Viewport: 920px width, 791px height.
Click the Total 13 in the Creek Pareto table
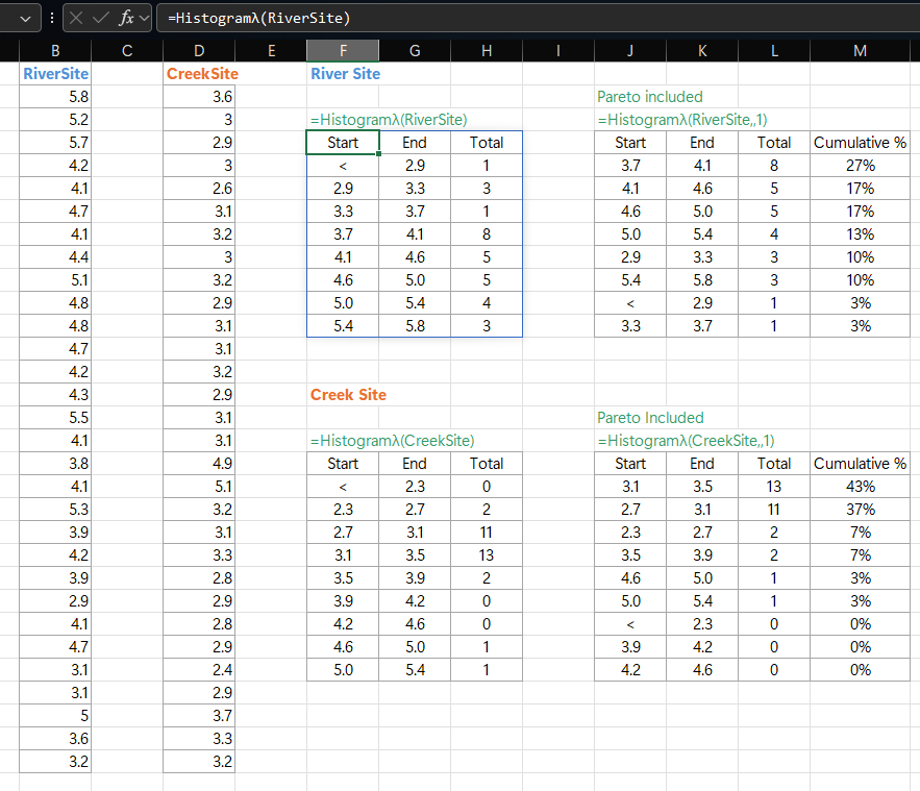[774, 486]
